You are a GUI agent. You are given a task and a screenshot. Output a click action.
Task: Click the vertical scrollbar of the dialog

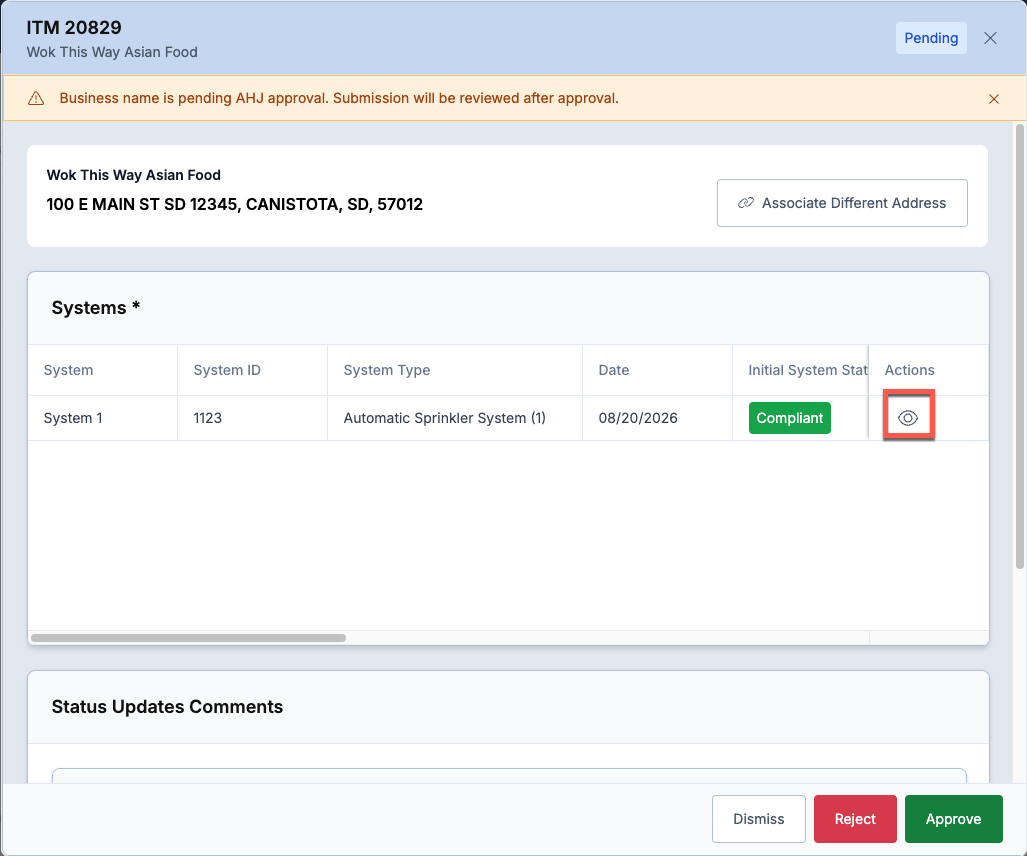tap(1020, 346)
